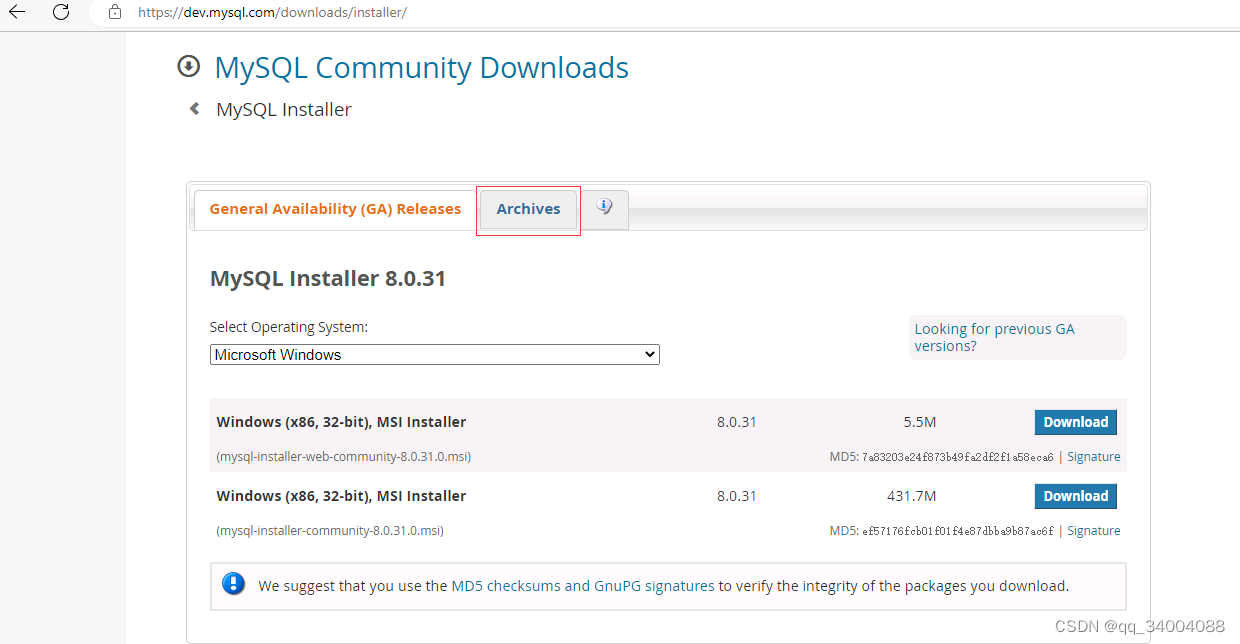Click MD5 hash starting ef57176f
This screenshot has height=644, width=1240.
coord(957,531)
